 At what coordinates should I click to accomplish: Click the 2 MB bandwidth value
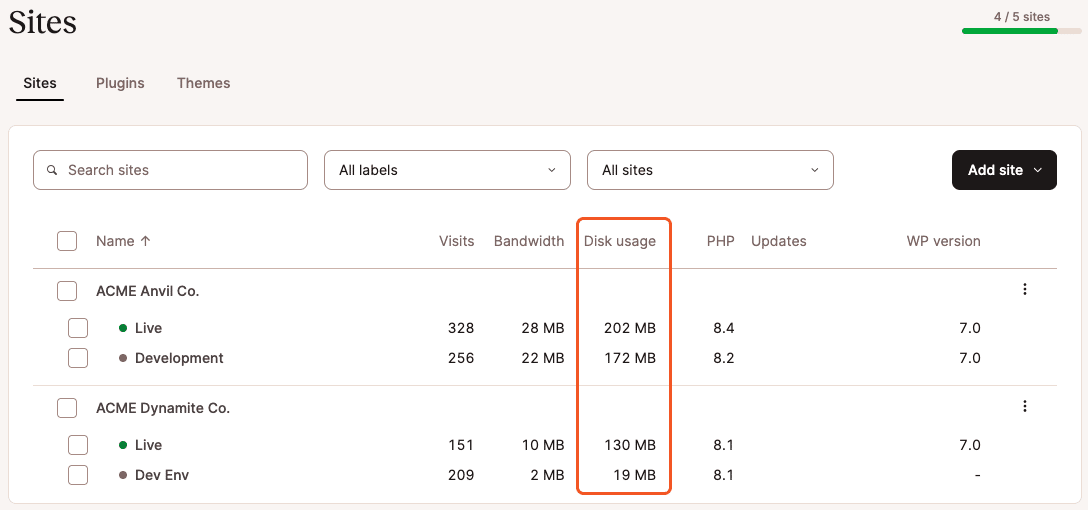[x=547, y=475]
